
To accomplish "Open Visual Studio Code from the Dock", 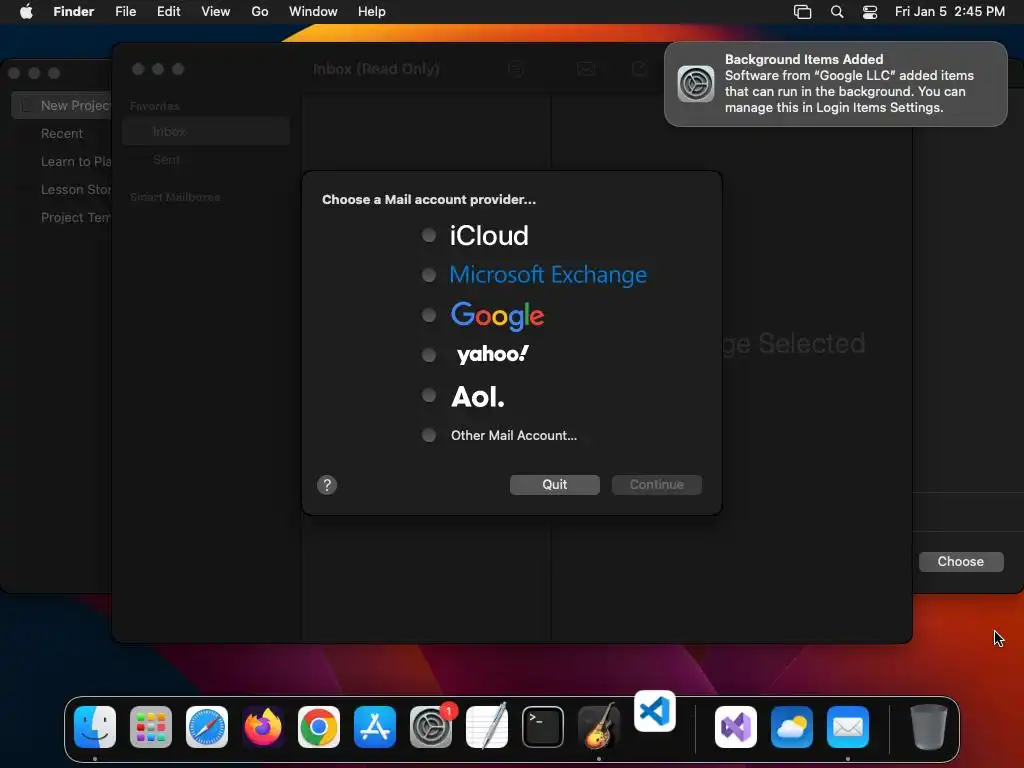I will pos(654,711).
